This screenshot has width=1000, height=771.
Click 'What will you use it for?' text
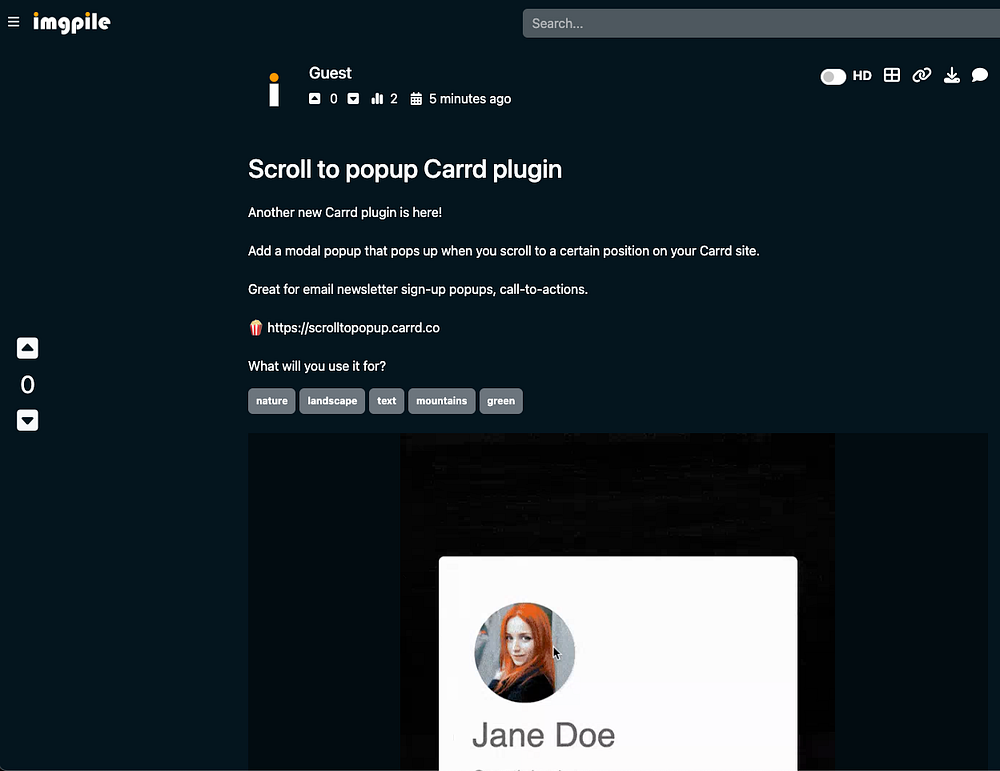(317, 366)
